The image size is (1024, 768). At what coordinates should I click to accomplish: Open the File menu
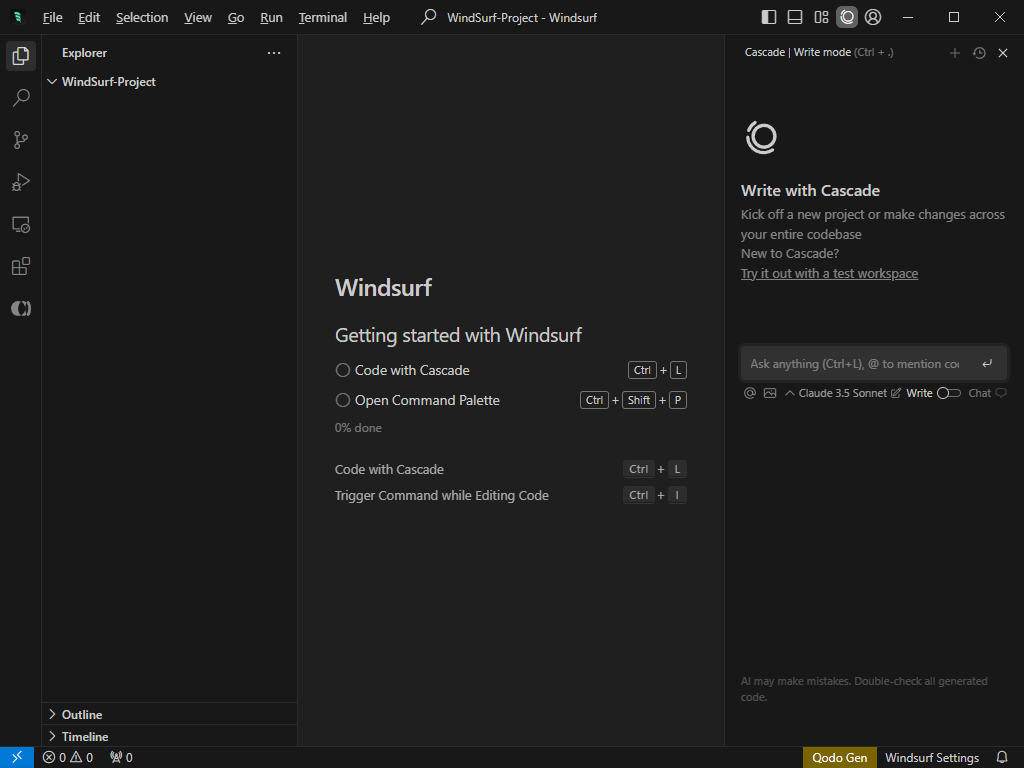coord(52,18)
